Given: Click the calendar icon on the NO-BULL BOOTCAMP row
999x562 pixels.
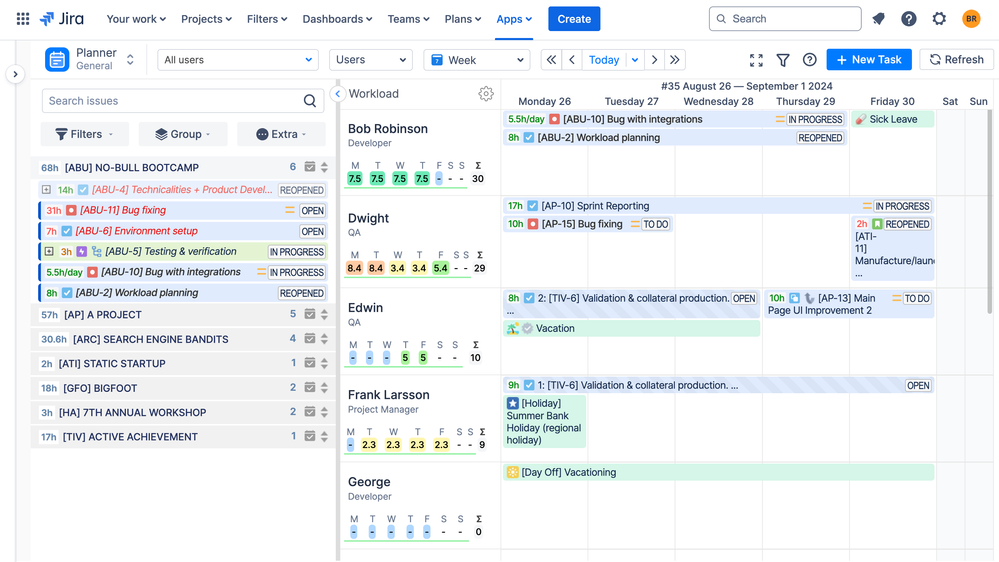Looking at the screenshot, I should coord(310,167).
